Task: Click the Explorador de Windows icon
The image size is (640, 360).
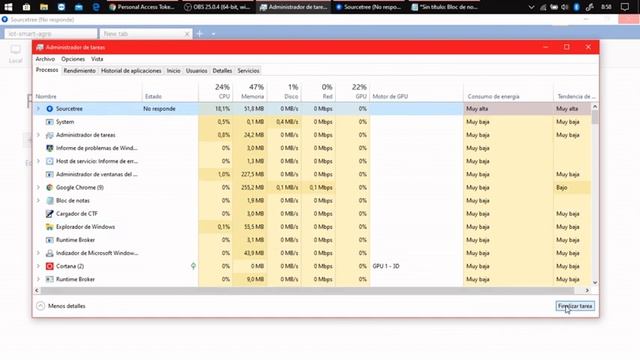Action: (49, 227)
